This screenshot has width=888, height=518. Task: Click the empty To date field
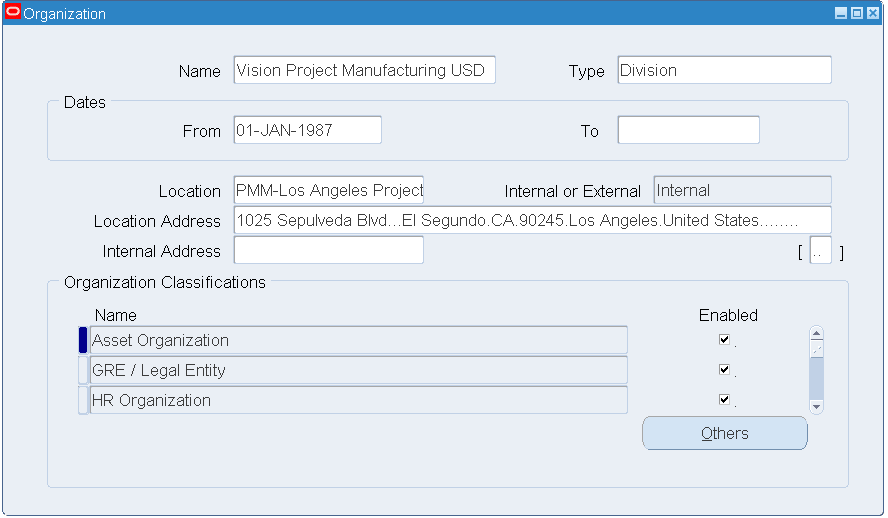click(688, 130)
